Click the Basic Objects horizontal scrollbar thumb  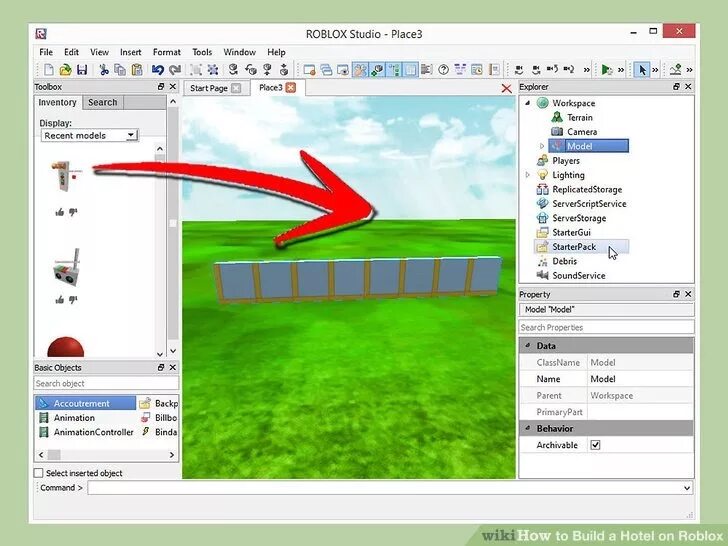[54, 455]
